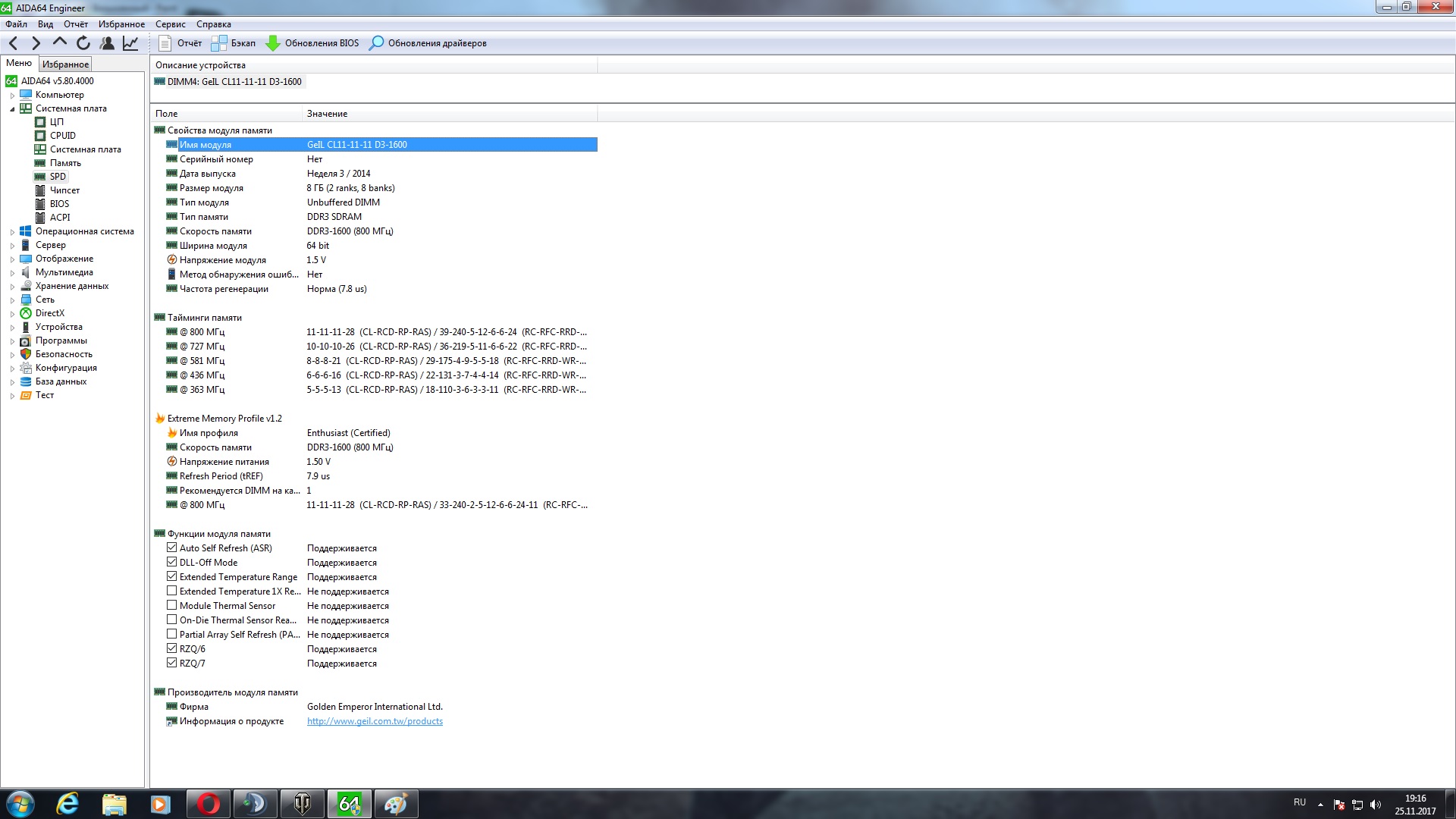The width and height of the screenshot is (1456, 819).
Task: Open the graph chart toolbar icon
Action: (130, 43)
